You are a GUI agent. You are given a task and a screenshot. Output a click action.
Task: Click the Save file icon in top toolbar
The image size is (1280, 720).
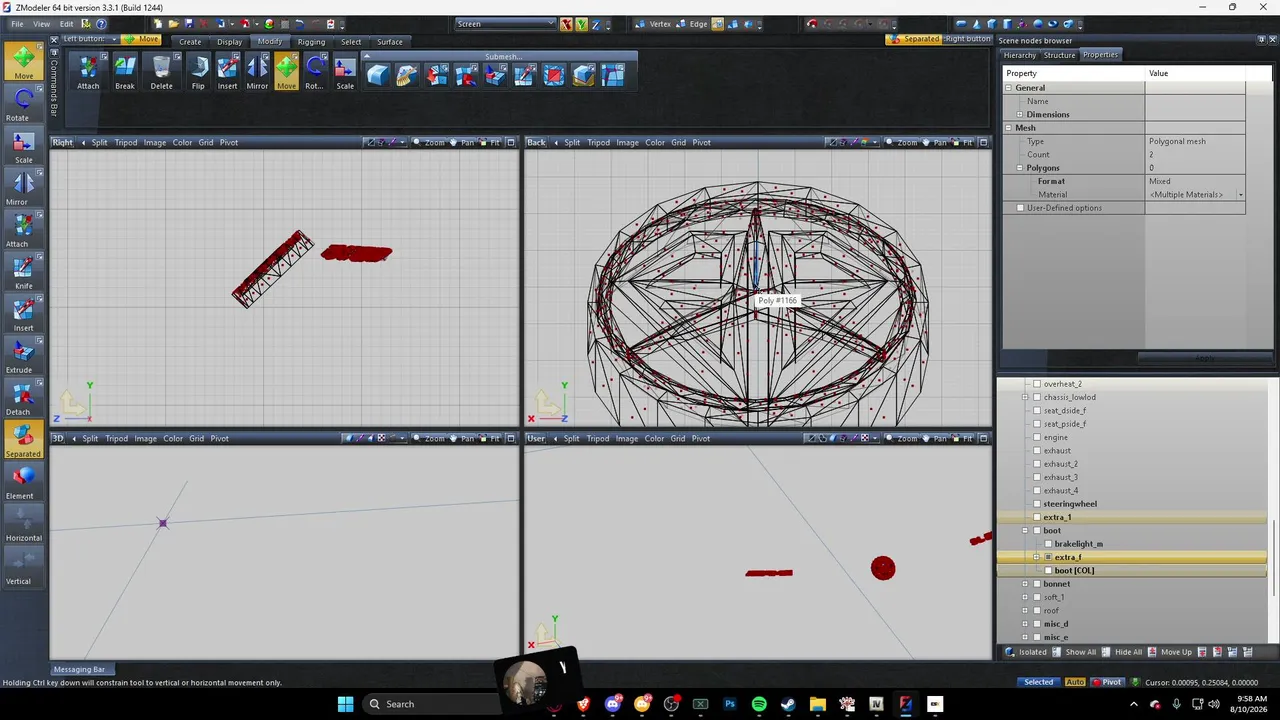(190, 24)
